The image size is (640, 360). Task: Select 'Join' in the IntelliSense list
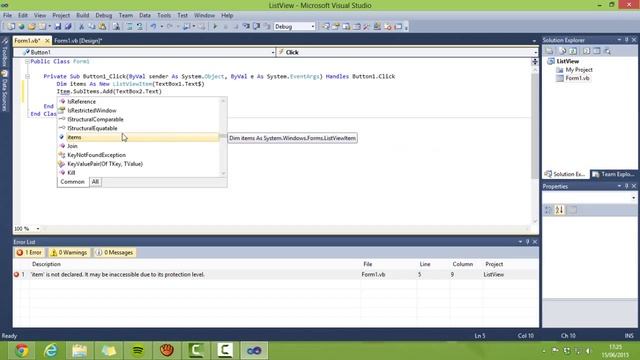click(138, 146)
